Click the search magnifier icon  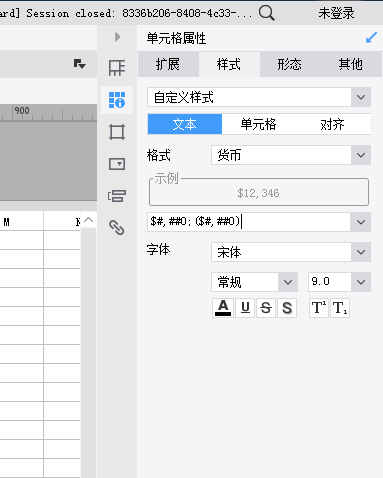tap(267, 13)
